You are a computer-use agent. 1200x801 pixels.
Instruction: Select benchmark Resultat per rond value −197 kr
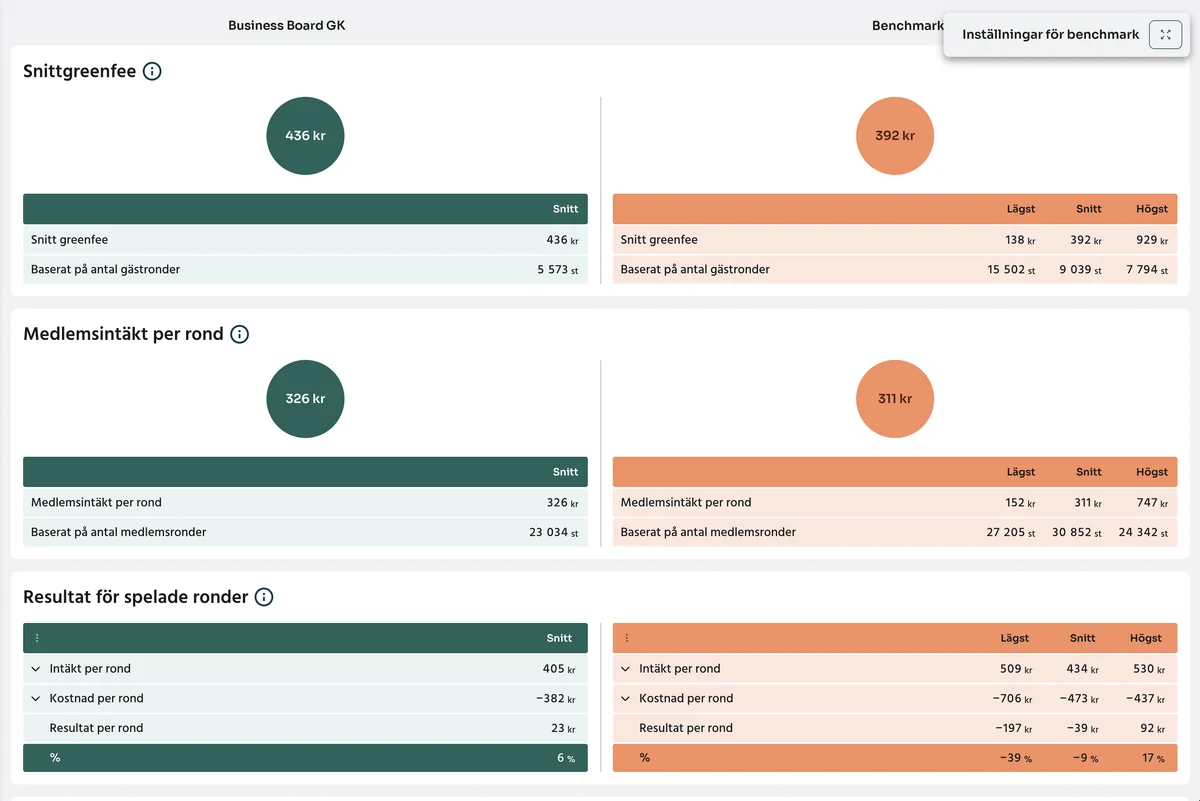[1013, 729]
